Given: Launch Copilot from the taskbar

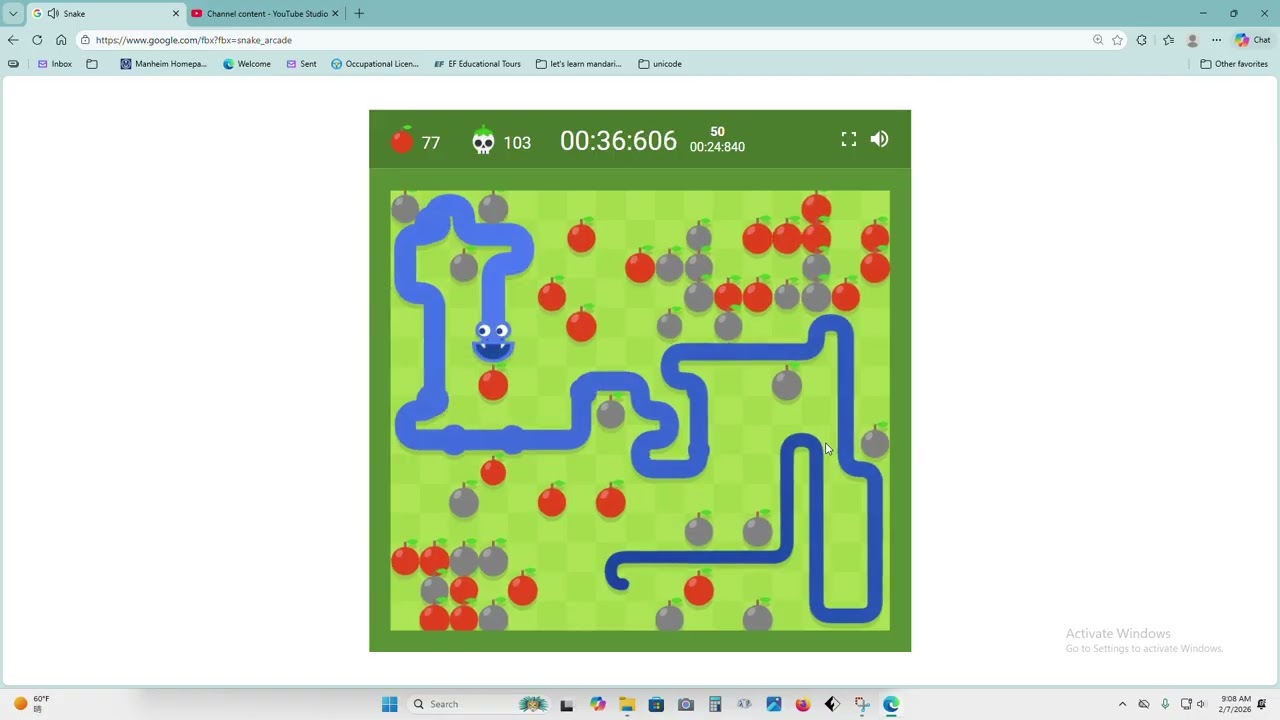Looking at the screenshot, I should tap(598, 704).
